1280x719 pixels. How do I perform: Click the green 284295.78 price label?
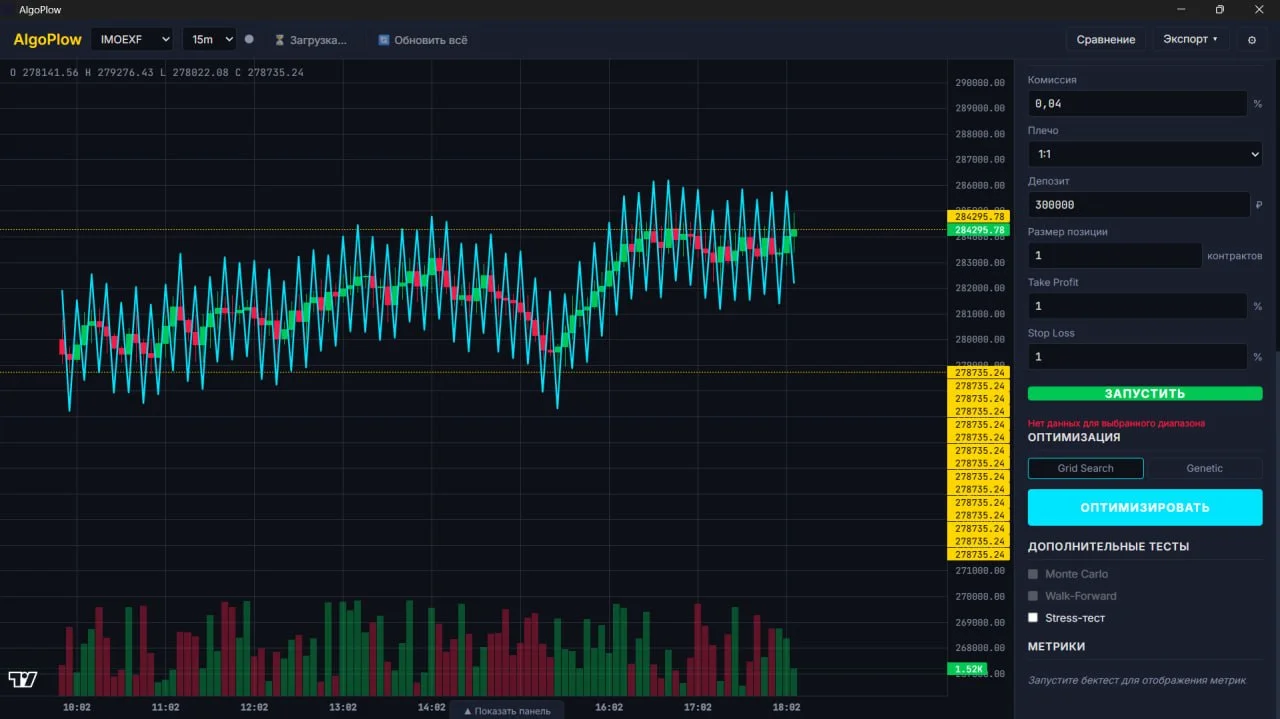979,230
